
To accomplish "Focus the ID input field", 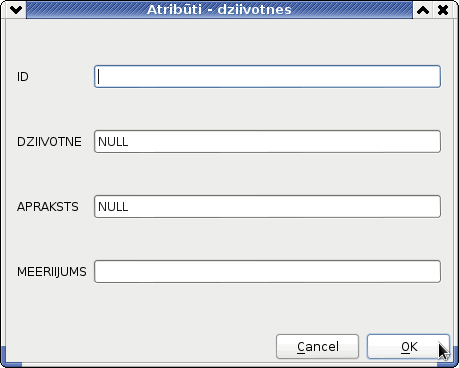I will (267, 77).
